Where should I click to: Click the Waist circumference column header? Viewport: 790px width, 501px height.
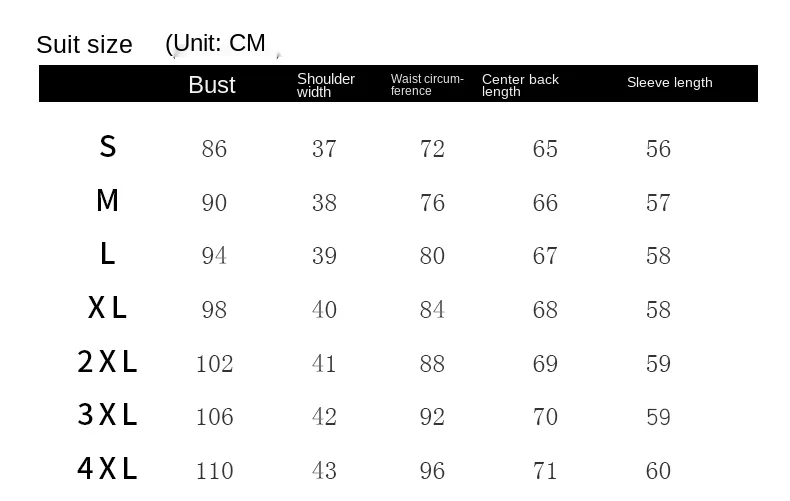pos(427,85)
